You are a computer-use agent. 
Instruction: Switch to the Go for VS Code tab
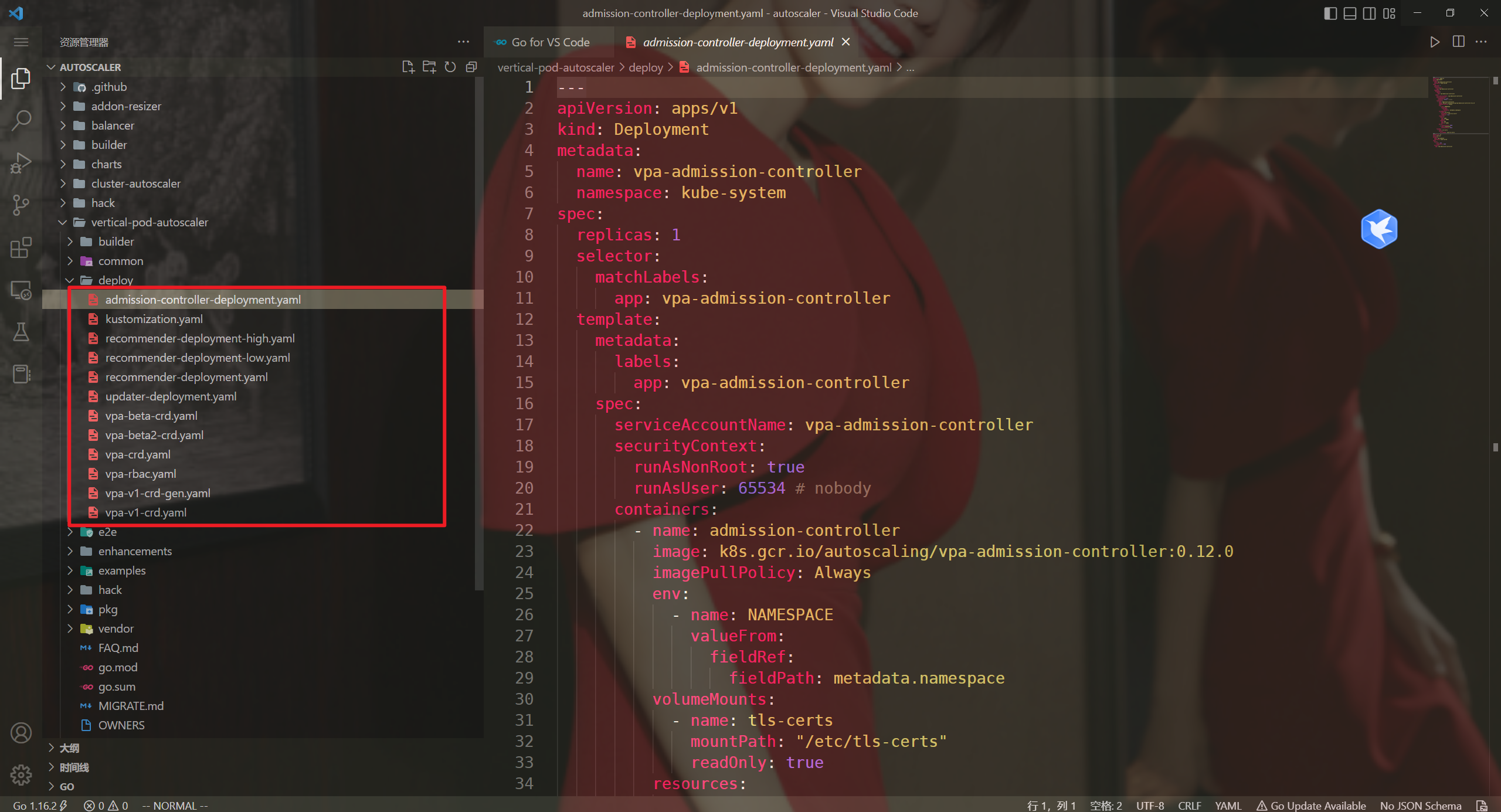point(549,42)
